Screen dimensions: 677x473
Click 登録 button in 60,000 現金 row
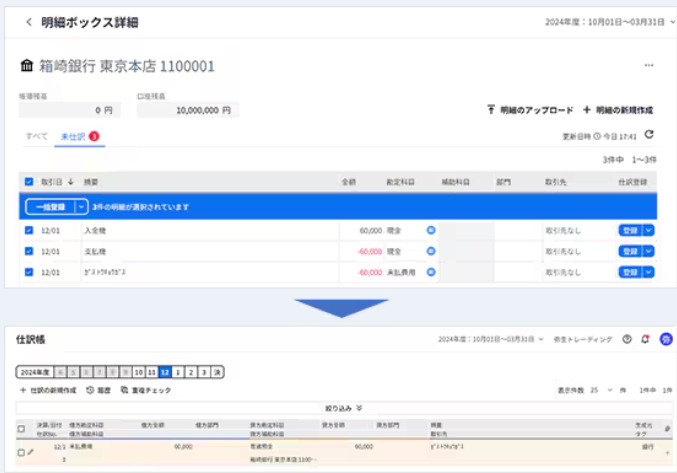pos(630,230)
